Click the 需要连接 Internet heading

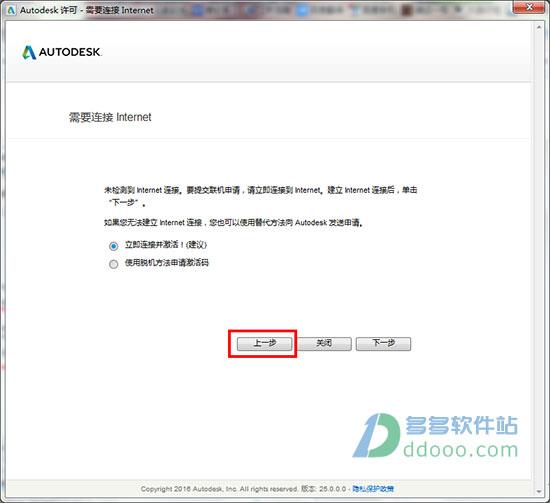click(110, 117)
